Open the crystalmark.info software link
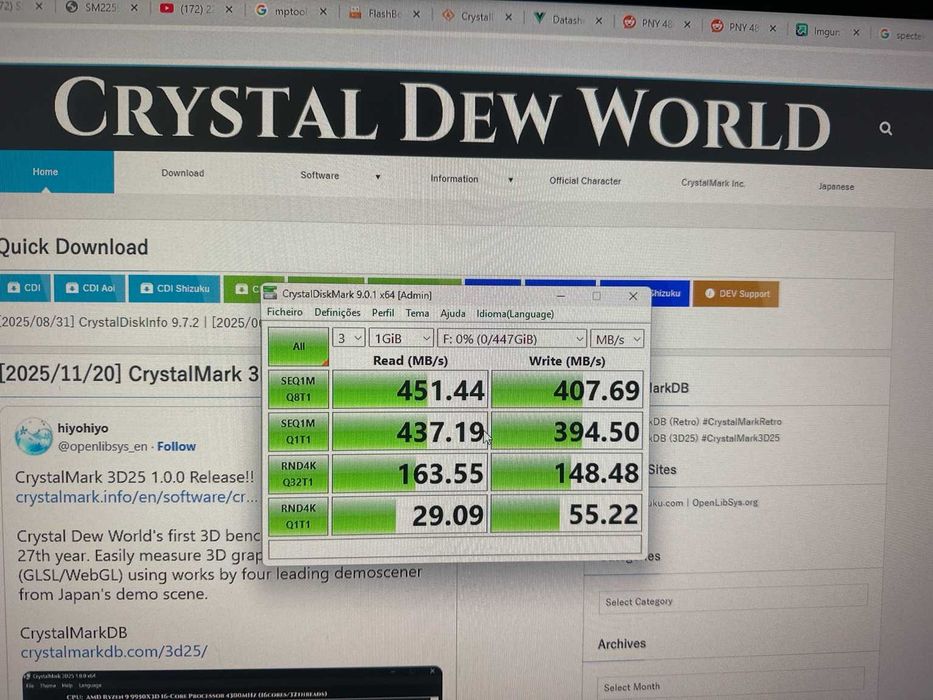Screen dimensions: 933x700 [136, 497]
